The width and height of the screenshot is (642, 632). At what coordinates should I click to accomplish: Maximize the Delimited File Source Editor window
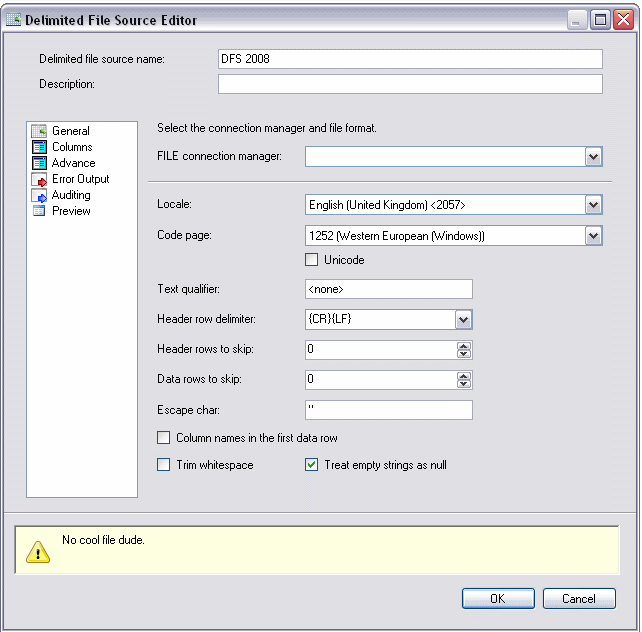click(x=600, y=20)
